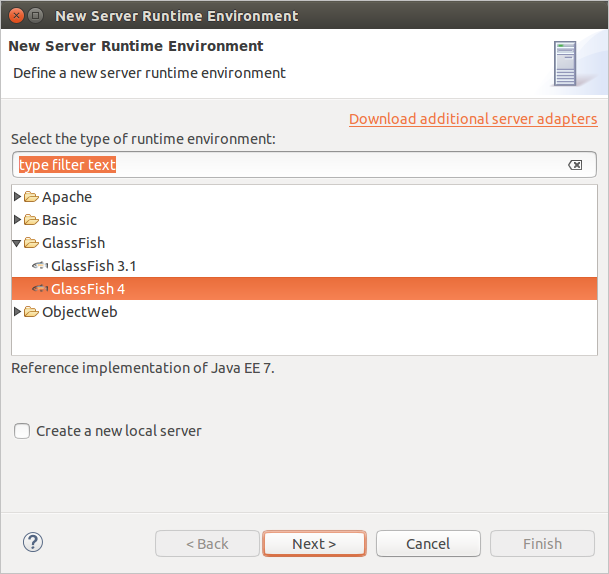
Task: Click the GlassFish 3.1 fish icon
Action: [40, 266]
